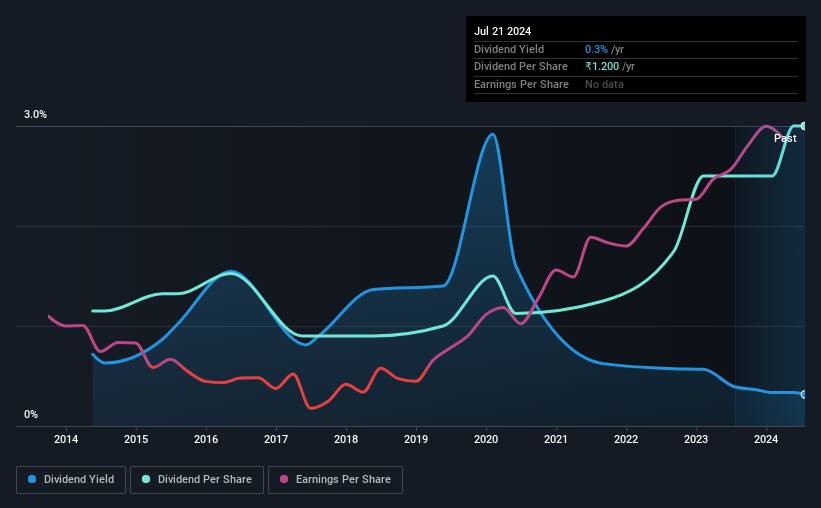Click the Past region label
The width and height of the screenshot is (821, 508).
[785, 138]
